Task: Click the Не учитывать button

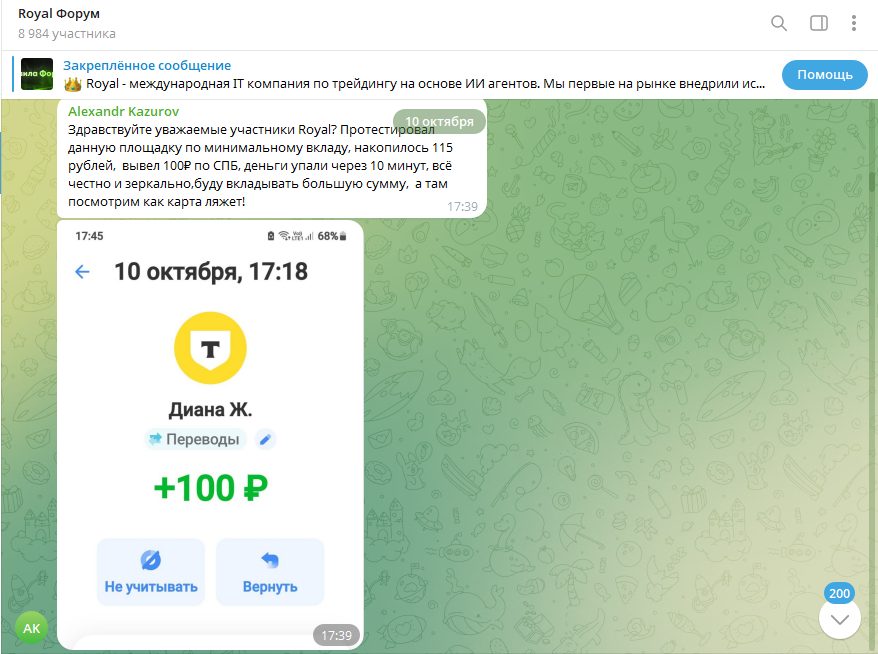Action: click(151, 572)
